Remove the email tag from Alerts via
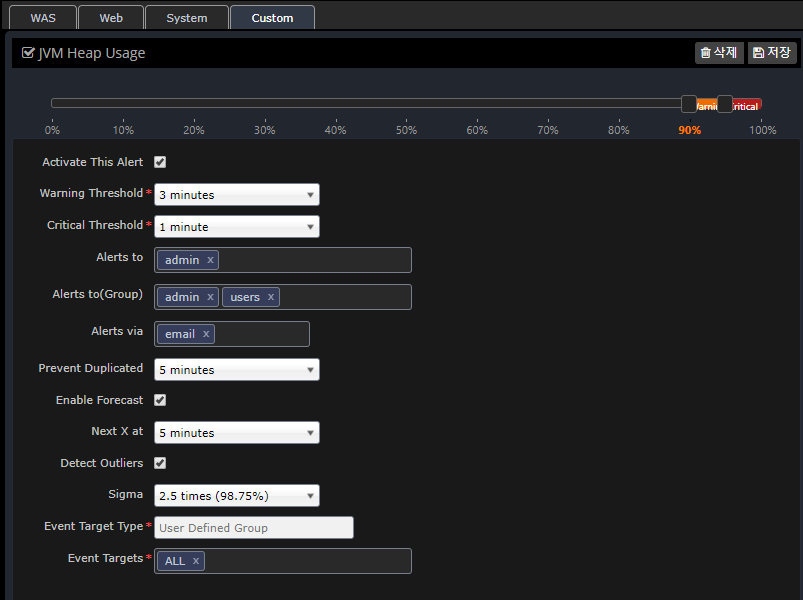 206,334
